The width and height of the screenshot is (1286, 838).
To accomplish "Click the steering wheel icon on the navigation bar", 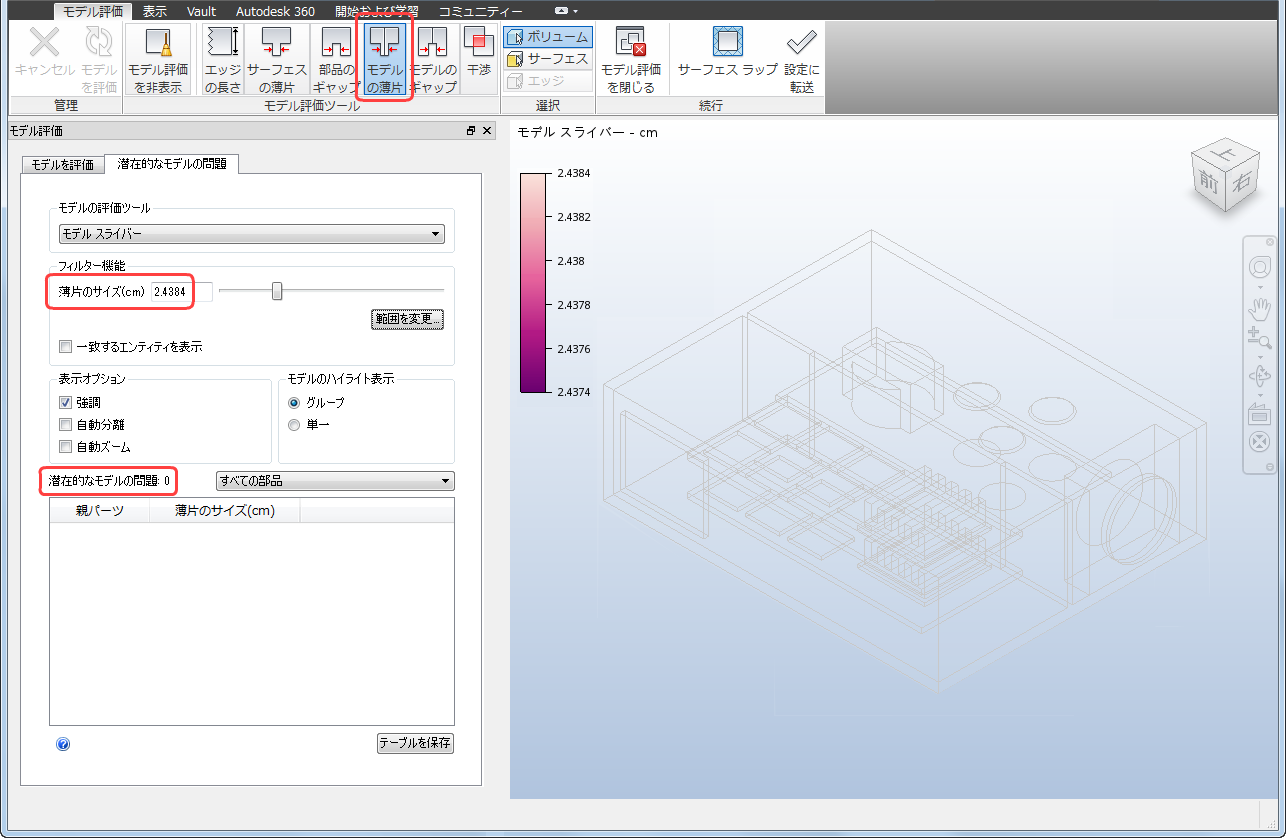I will [x=1260, y=268].
